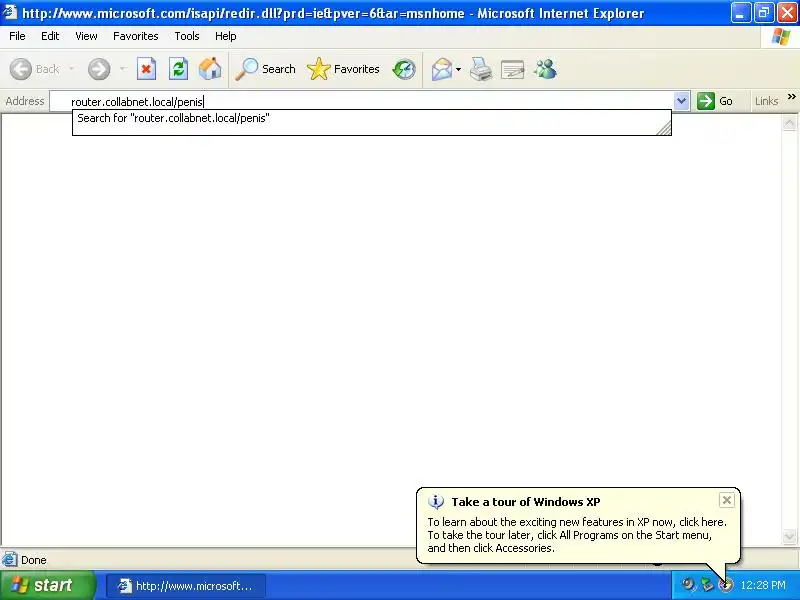Click the 12:28 PM taskbar clock
Viewport: 800px width, 600px height.
763,585
